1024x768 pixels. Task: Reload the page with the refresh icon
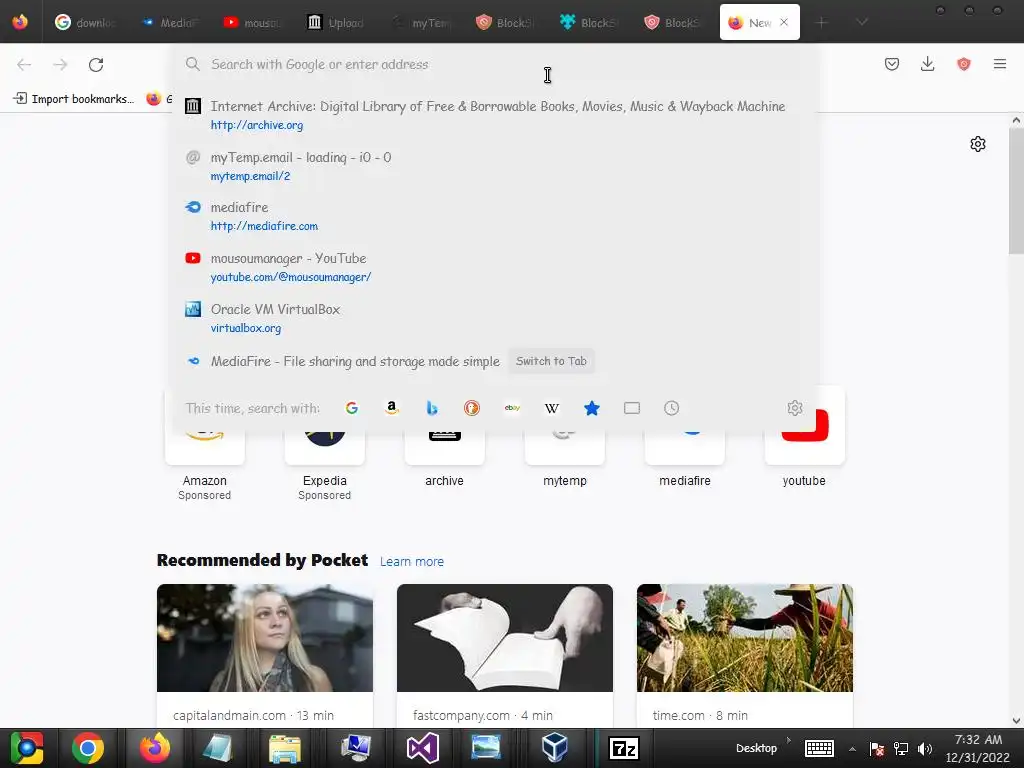coord(96,64)
